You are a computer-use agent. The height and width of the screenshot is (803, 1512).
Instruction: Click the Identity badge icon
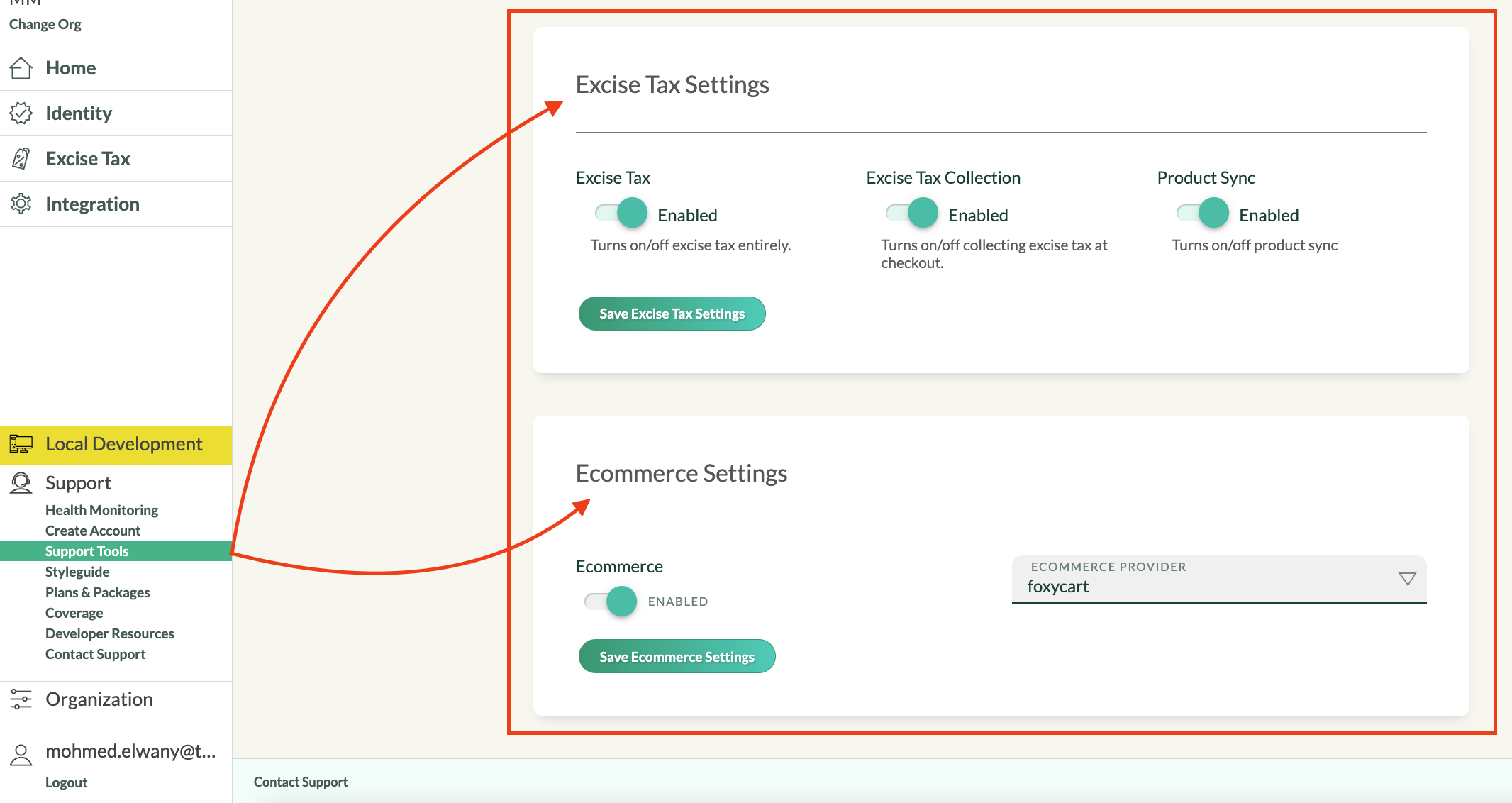21,113
